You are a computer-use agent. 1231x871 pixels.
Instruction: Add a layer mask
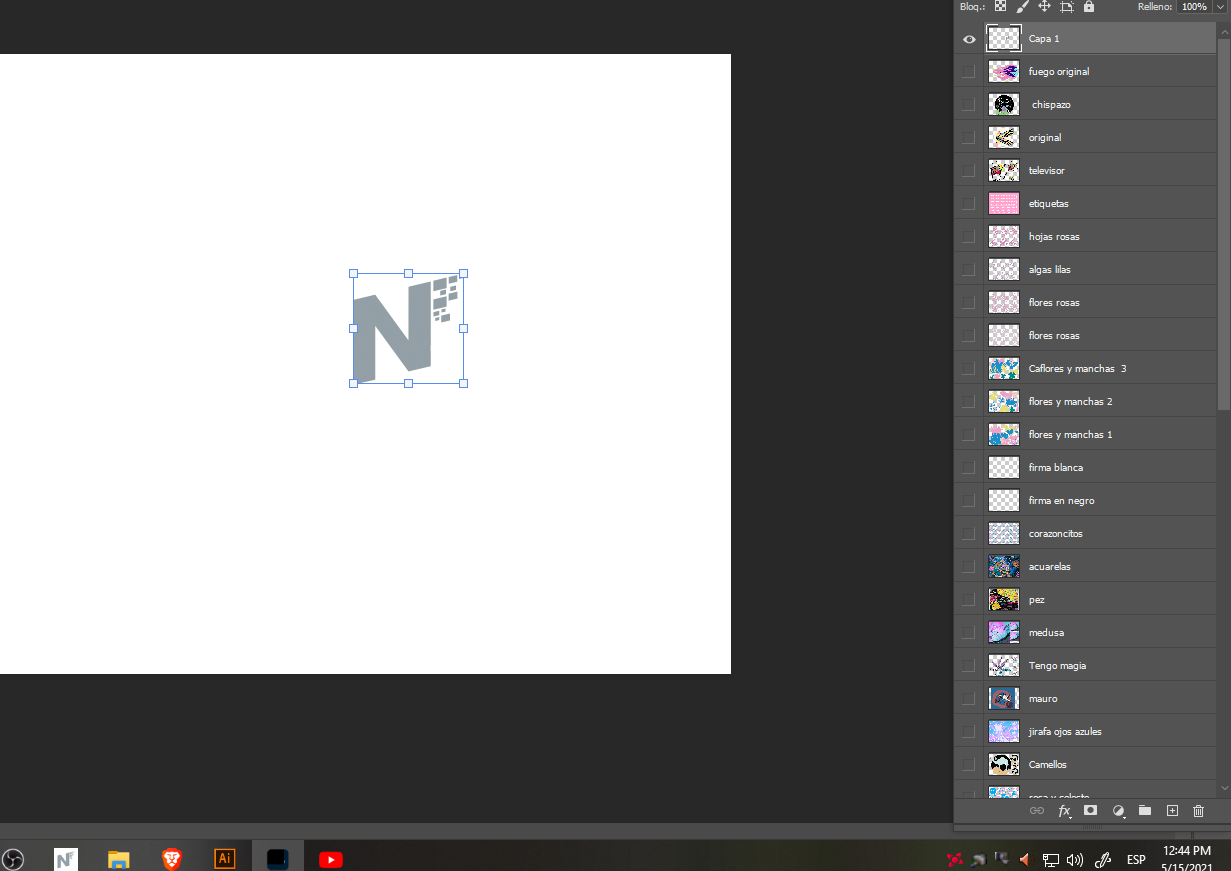click(1091, 810)
